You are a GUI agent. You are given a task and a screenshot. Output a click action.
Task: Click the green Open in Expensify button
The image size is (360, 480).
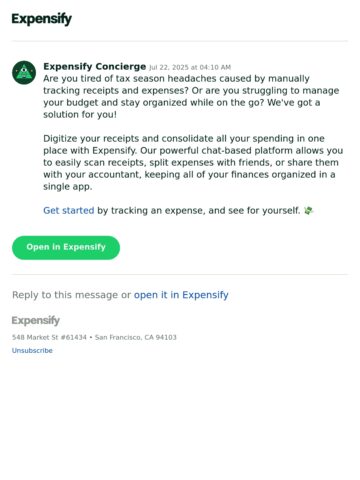(66, 248)
